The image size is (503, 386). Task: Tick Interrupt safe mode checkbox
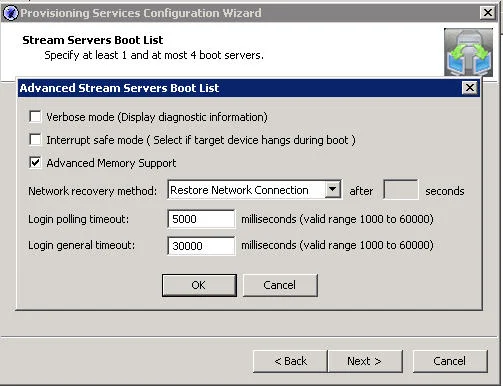[35, 139]
